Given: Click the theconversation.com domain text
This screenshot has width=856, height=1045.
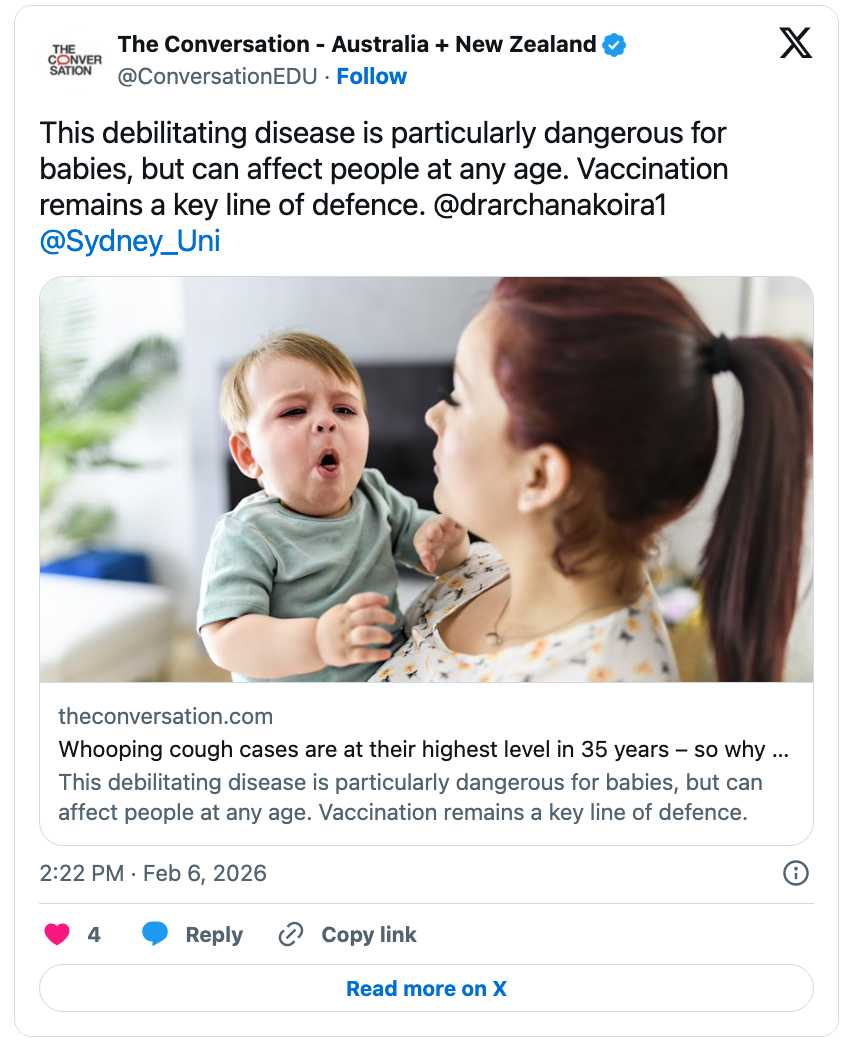Looking at the screenshot, I should [x=166, y=716].
